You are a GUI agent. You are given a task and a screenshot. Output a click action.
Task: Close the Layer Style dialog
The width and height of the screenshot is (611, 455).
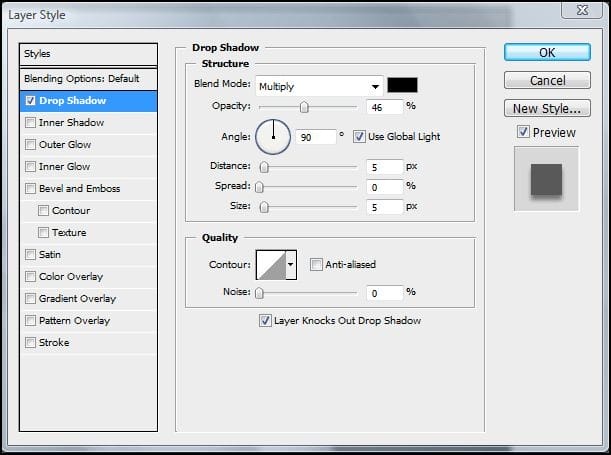[582, 10]
